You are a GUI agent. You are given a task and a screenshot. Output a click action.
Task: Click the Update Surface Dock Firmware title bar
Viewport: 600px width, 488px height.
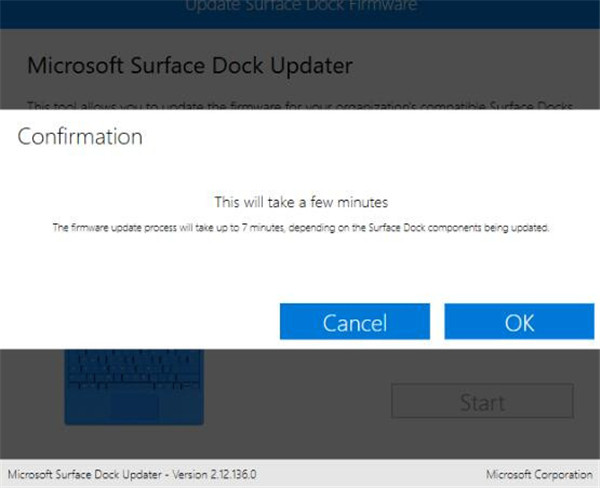coord(300,14)
